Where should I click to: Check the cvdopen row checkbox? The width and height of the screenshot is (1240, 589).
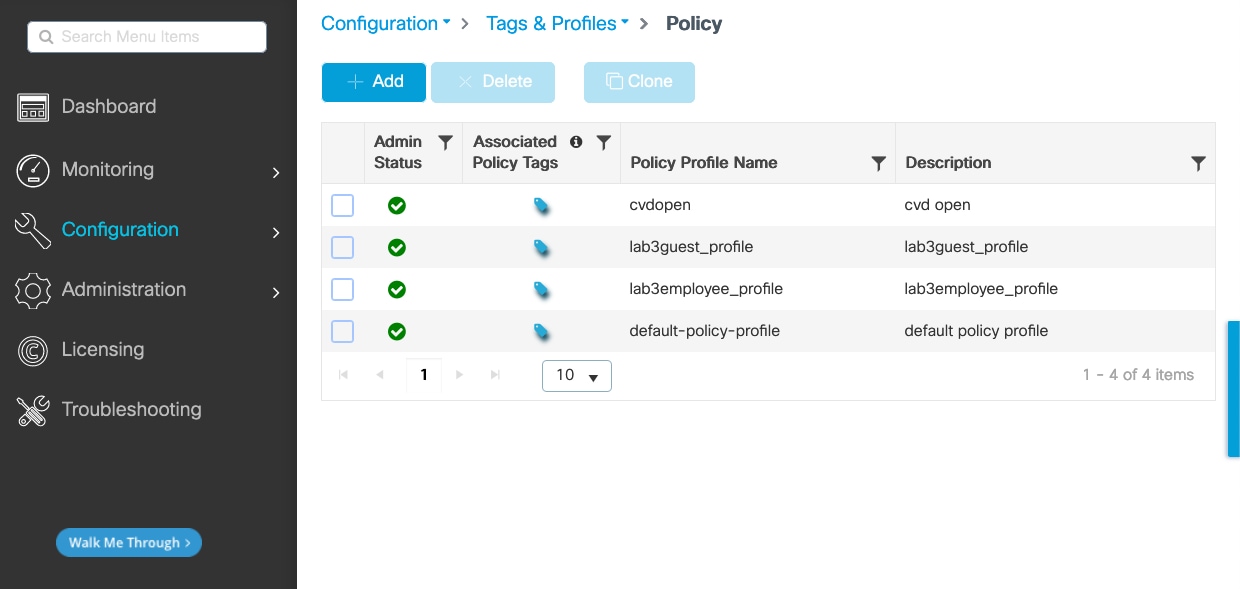(342, 206)
